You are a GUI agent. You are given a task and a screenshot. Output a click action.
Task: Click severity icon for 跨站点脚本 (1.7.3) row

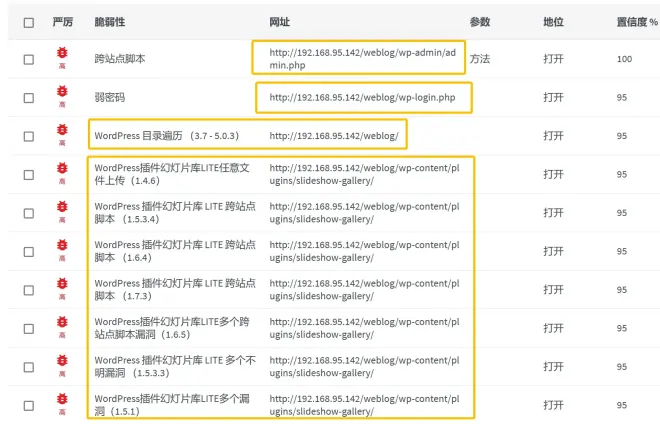pyautogui.click(x=62, y=287)
